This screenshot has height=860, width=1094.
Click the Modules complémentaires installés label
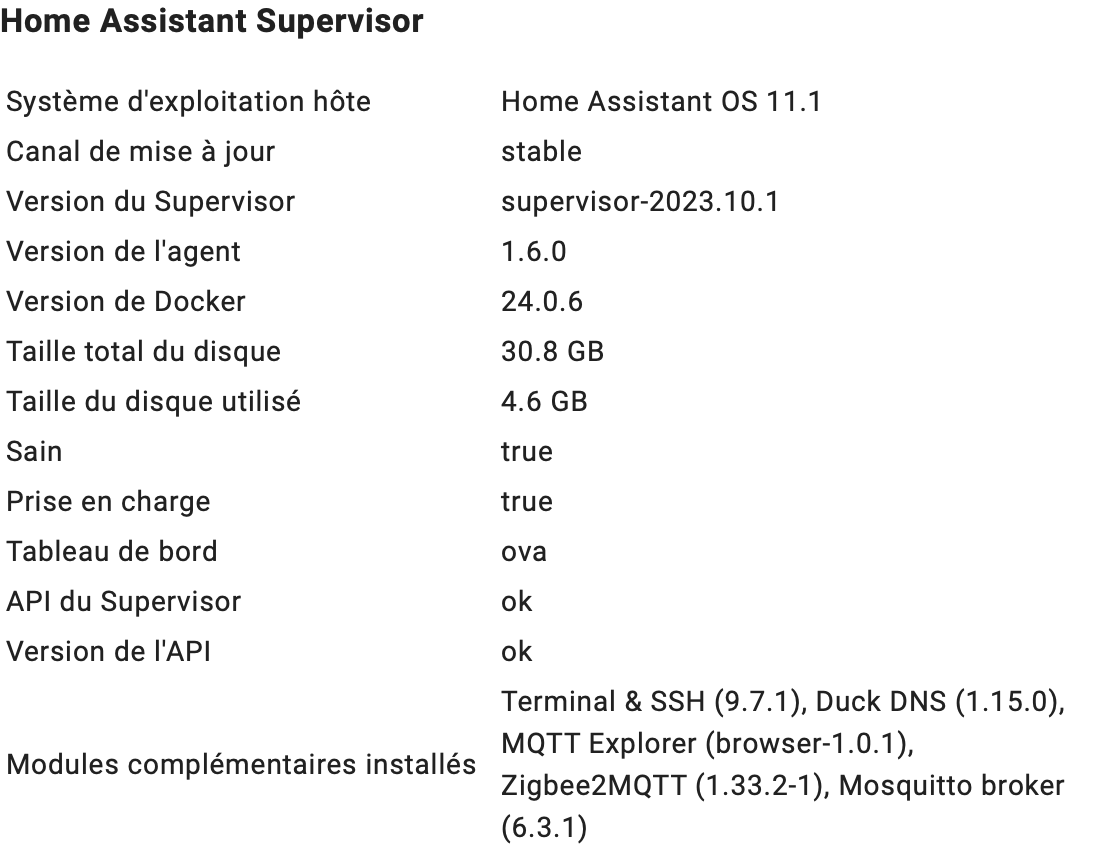(x=241, y=765)
